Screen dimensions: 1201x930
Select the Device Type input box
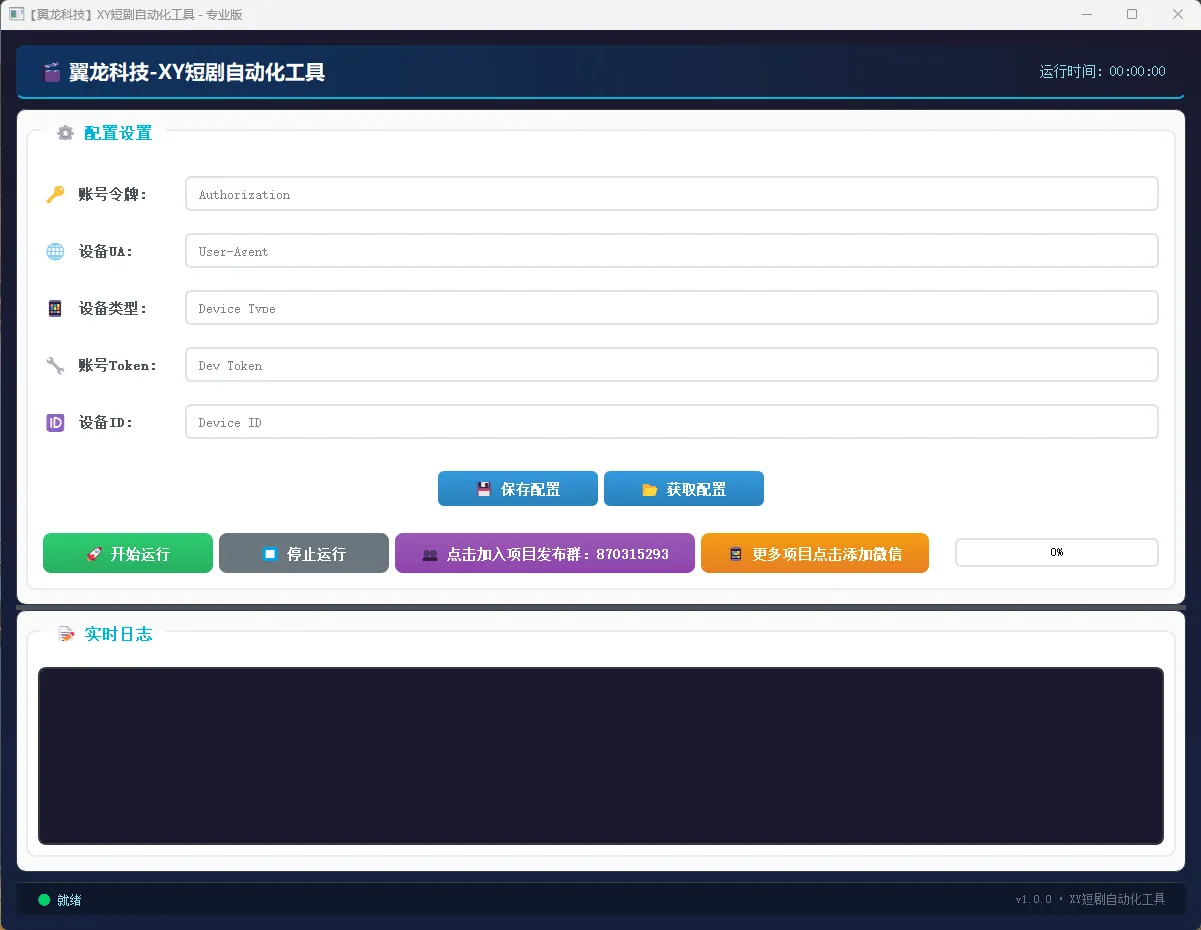(671, 309)
